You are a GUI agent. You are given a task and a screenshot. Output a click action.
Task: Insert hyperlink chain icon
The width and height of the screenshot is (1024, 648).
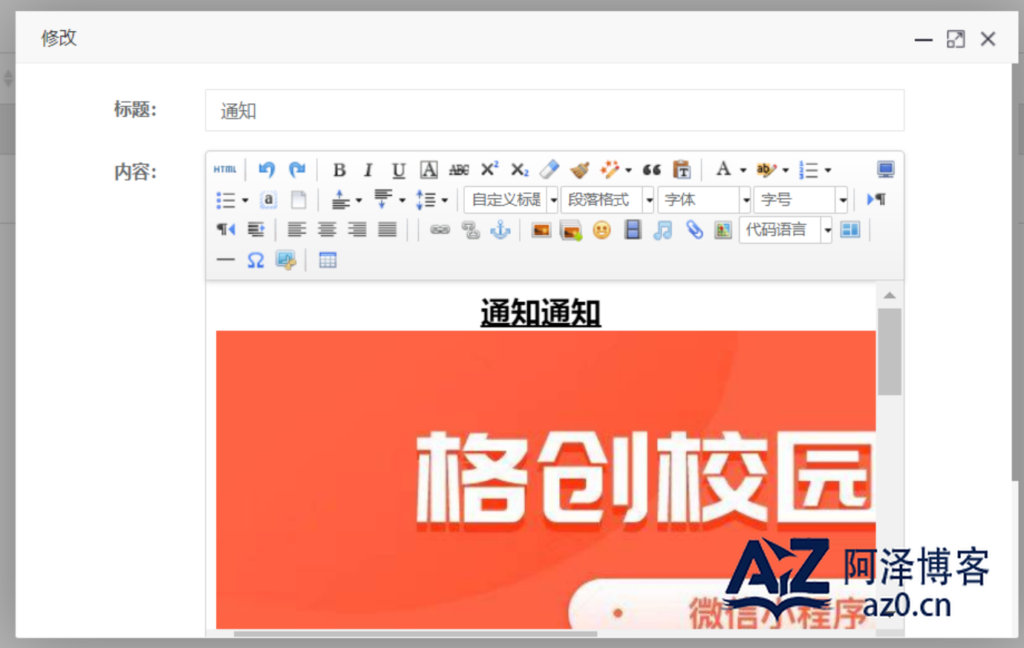pos(440,230)
